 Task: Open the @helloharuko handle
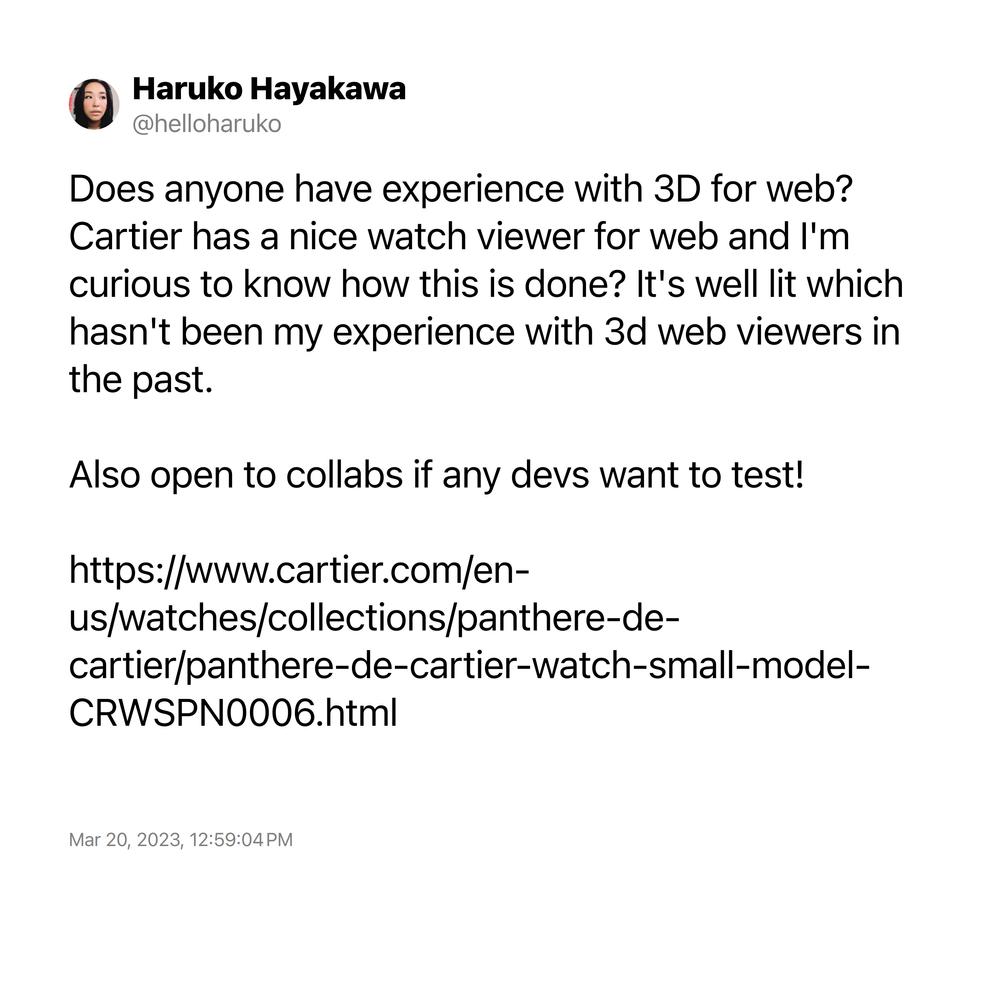(x=207, y=124)
